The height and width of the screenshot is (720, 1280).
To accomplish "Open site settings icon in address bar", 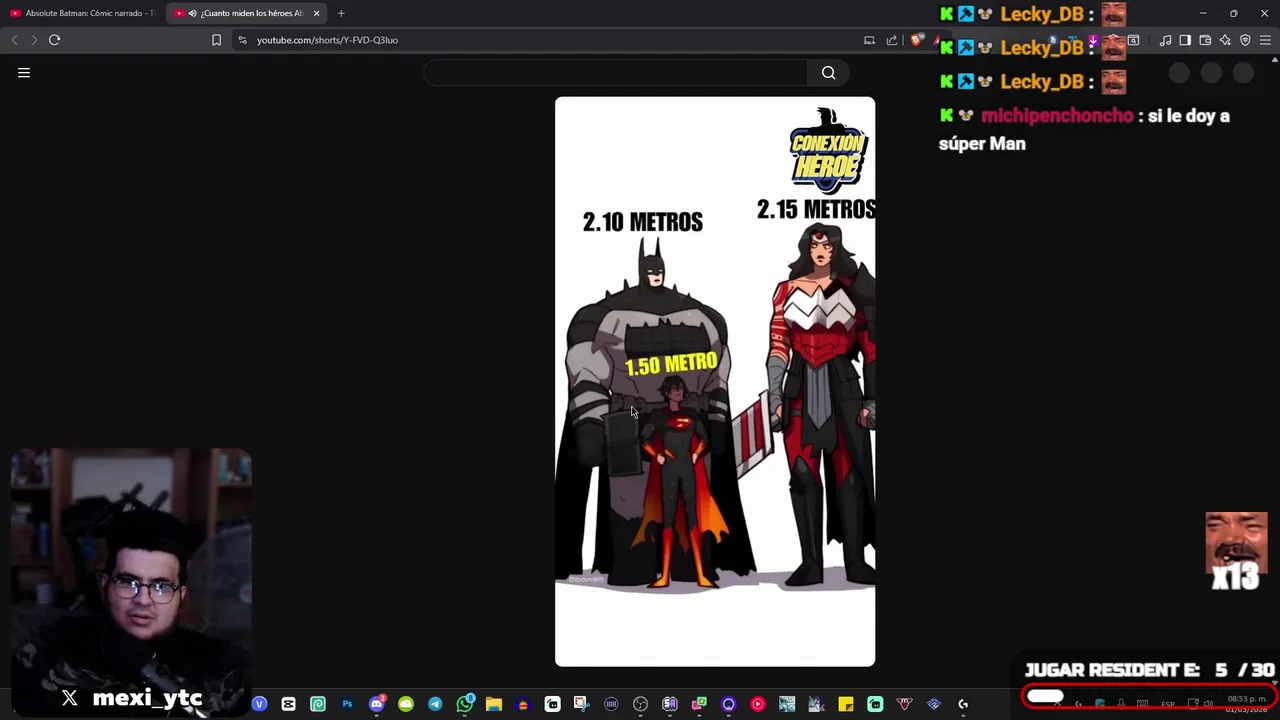I will point(242,40).
